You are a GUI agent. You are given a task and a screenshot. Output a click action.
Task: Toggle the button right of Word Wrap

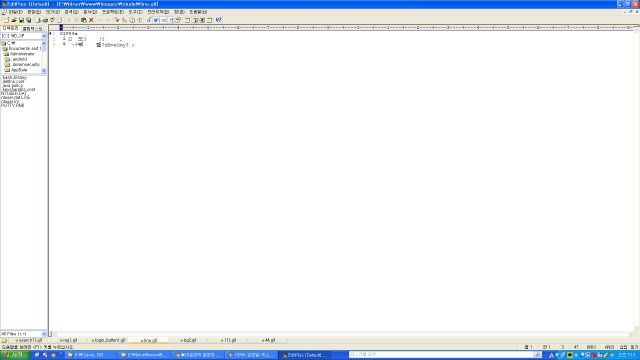[x=164, y=20]
